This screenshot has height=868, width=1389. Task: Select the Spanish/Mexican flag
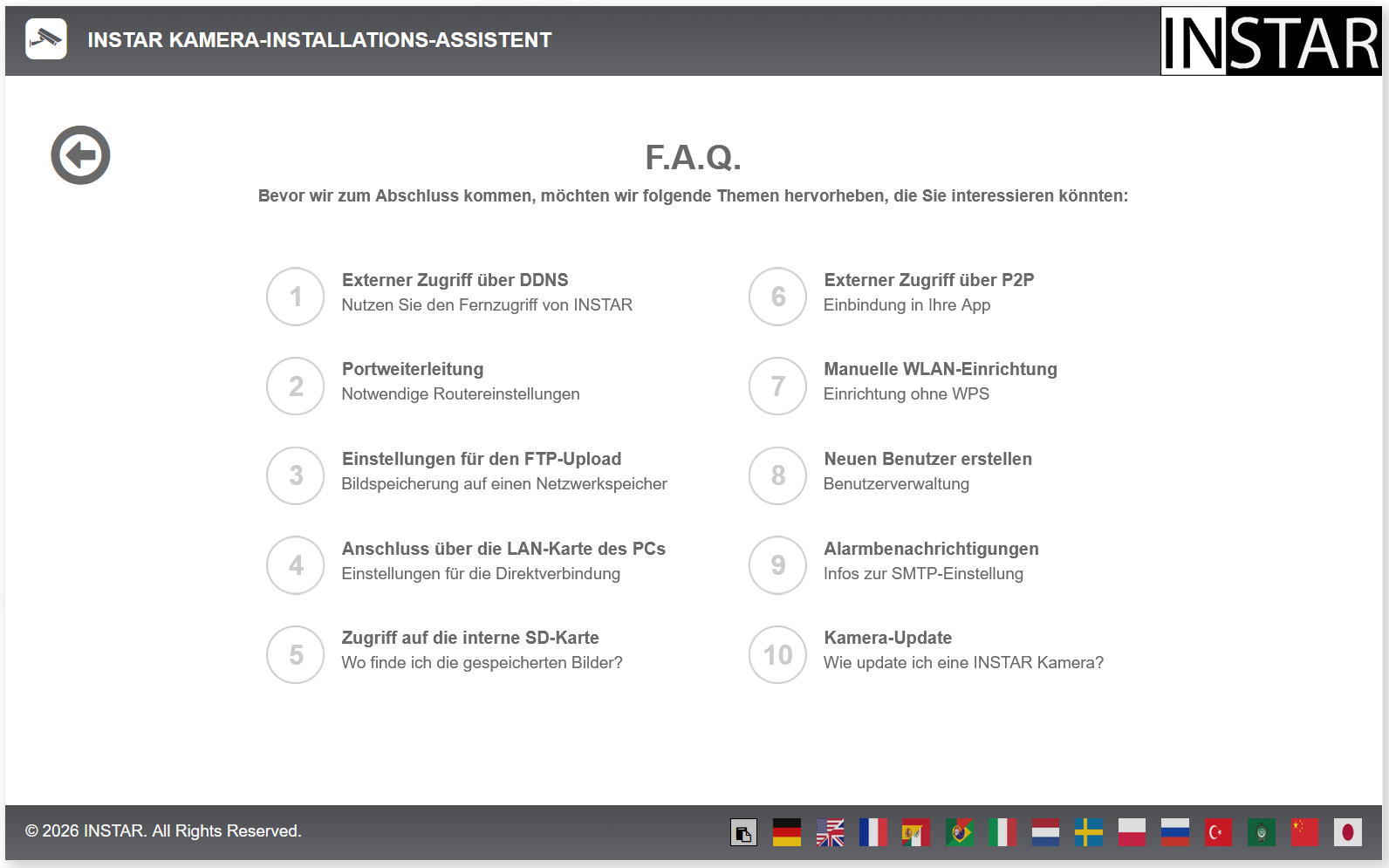coord(916,832)
